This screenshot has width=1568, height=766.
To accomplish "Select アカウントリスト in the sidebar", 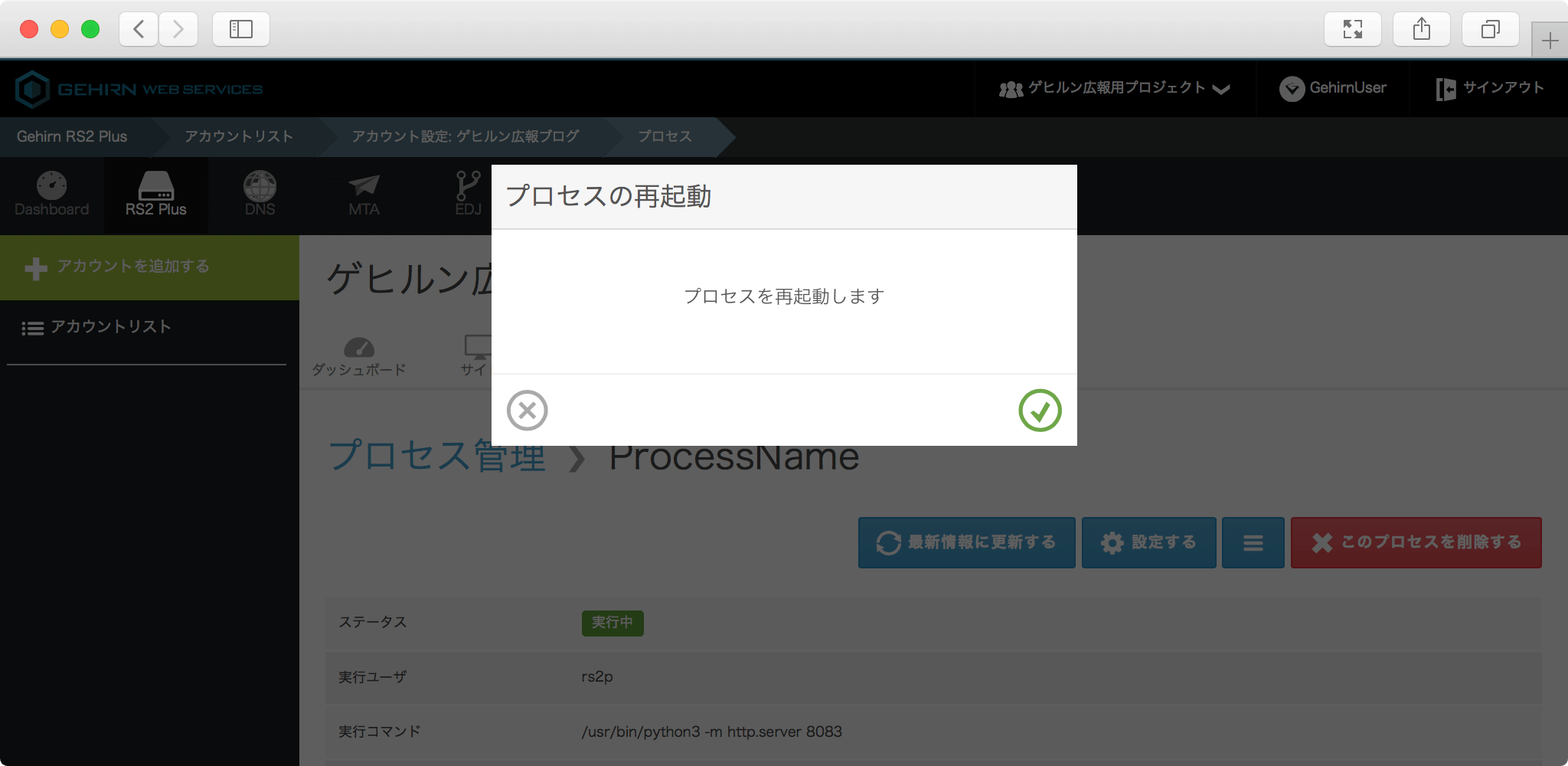I will coord(110,327).
